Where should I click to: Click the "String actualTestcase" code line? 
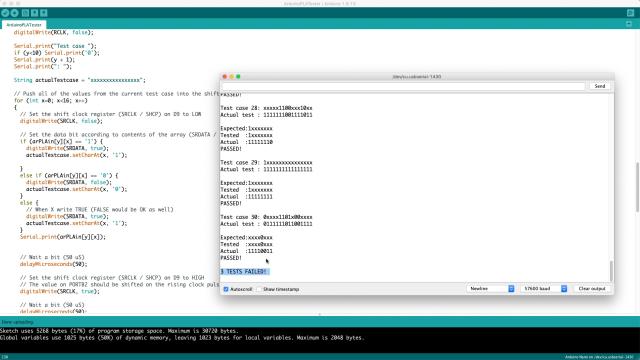point(80,80)
